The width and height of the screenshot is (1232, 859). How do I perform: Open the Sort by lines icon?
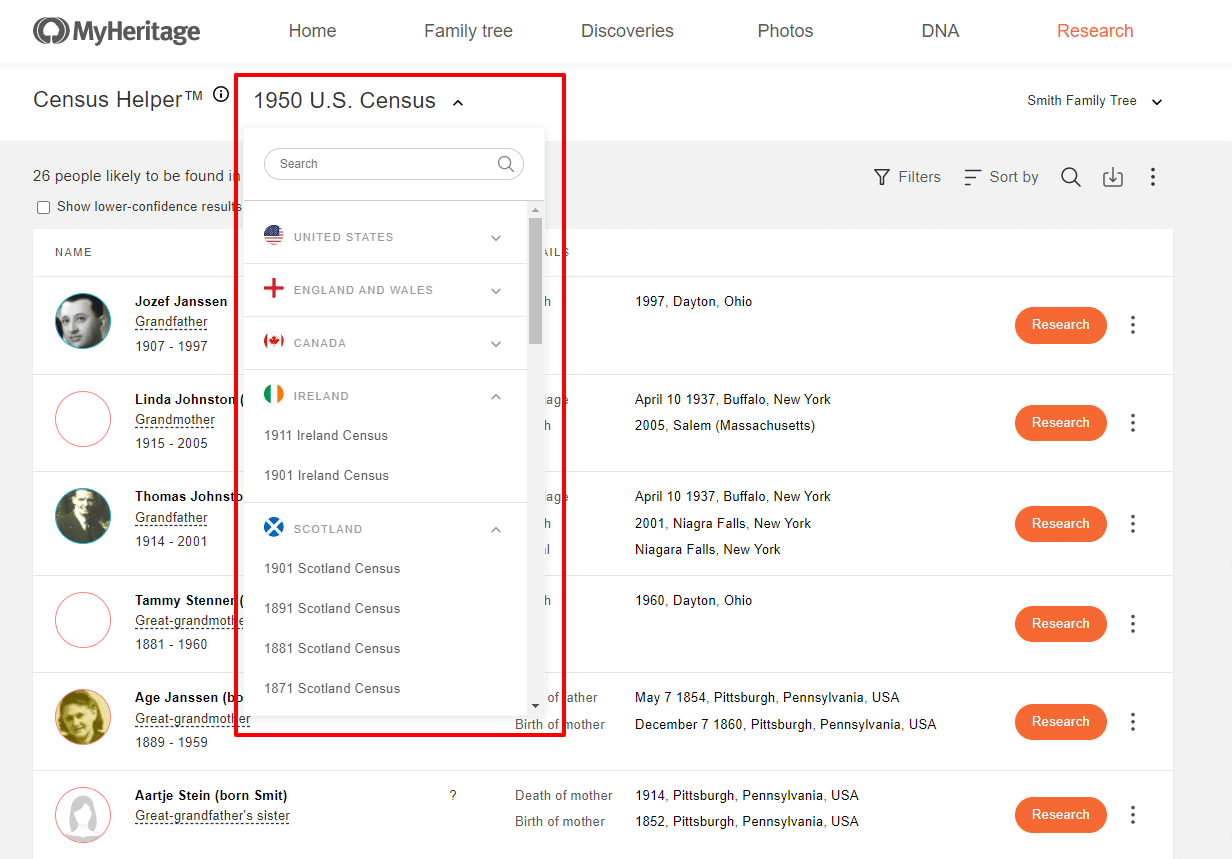pyautogui.click(x=972, y=177)
